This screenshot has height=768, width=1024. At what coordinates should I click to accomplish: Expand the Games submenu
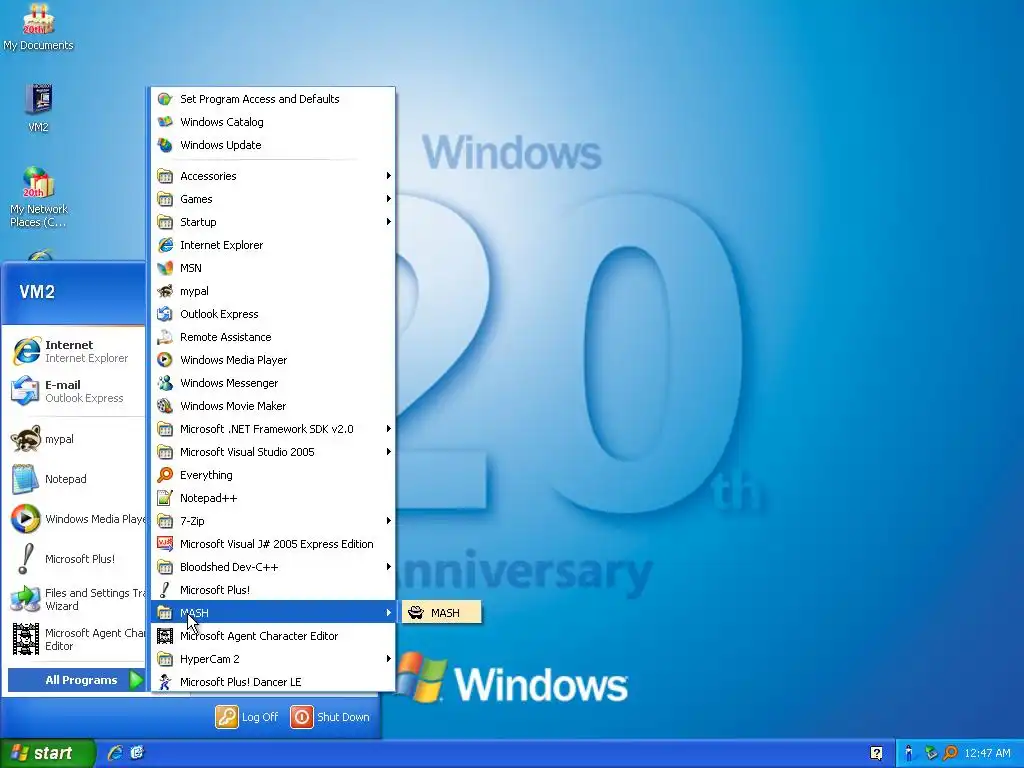pyautogui.click(x=273, y=199)
